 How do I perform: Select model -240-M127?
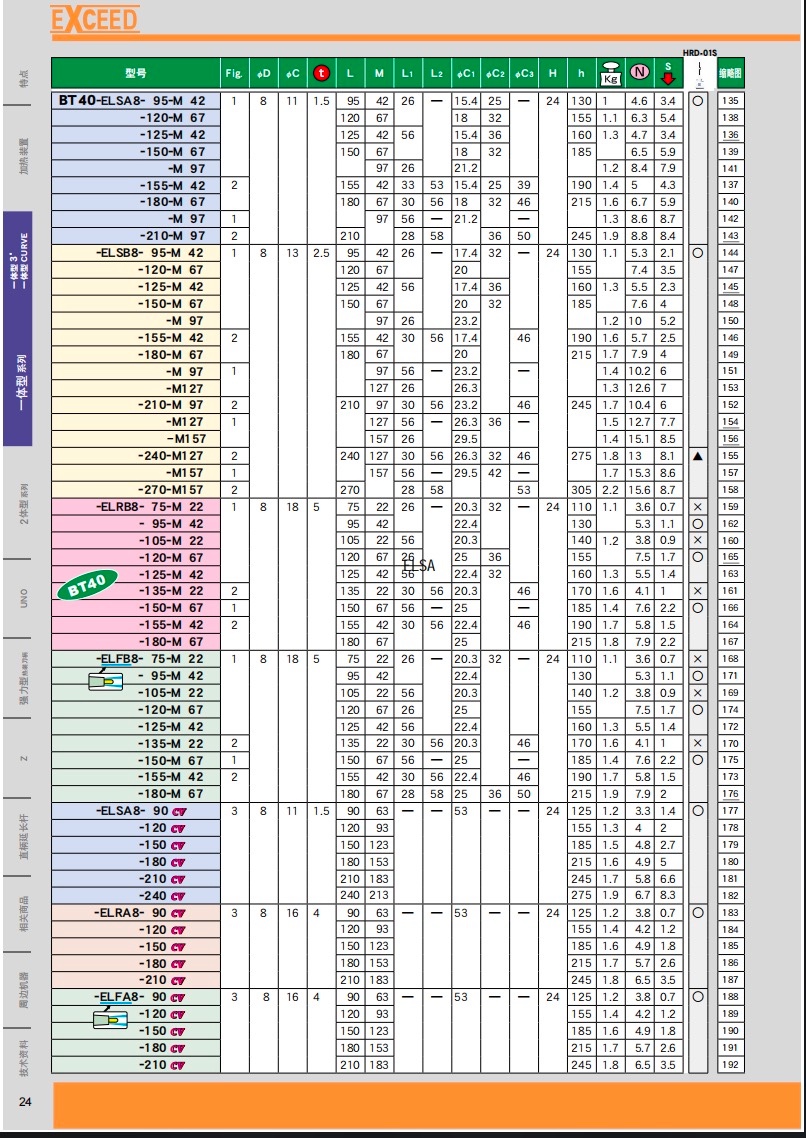136,456
